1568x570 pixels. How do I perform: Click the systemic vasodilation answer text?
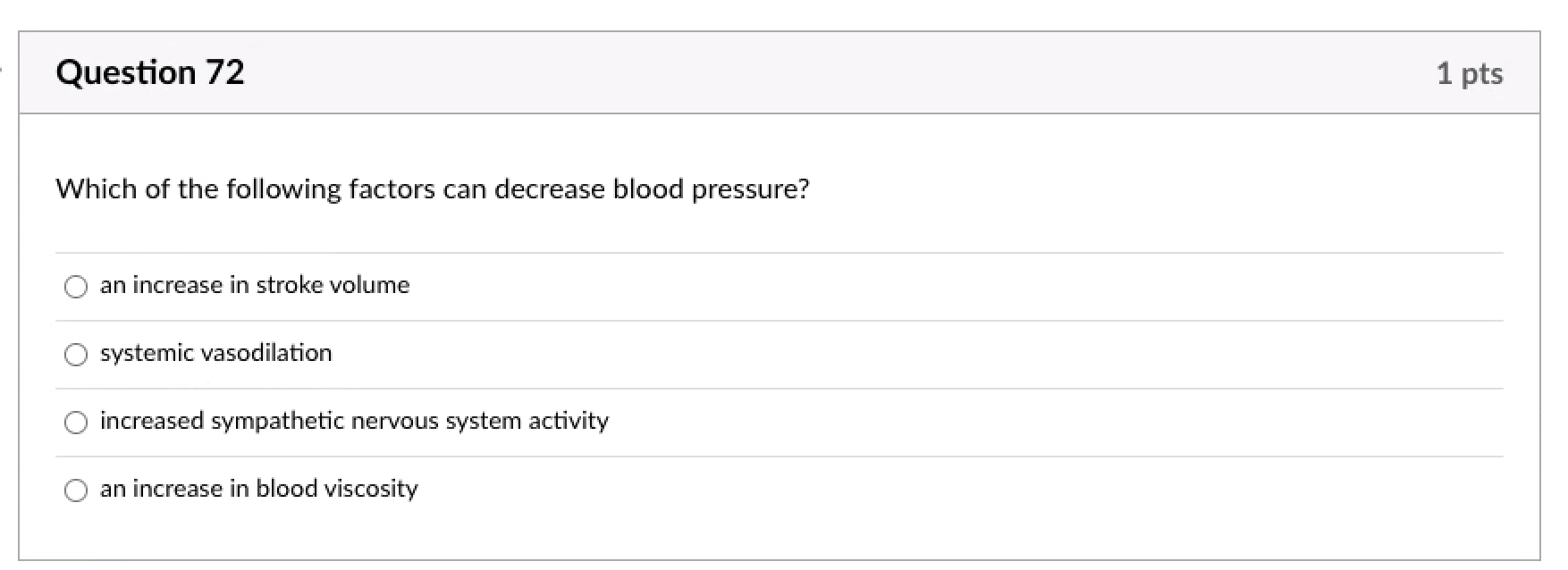click(215, 353)
